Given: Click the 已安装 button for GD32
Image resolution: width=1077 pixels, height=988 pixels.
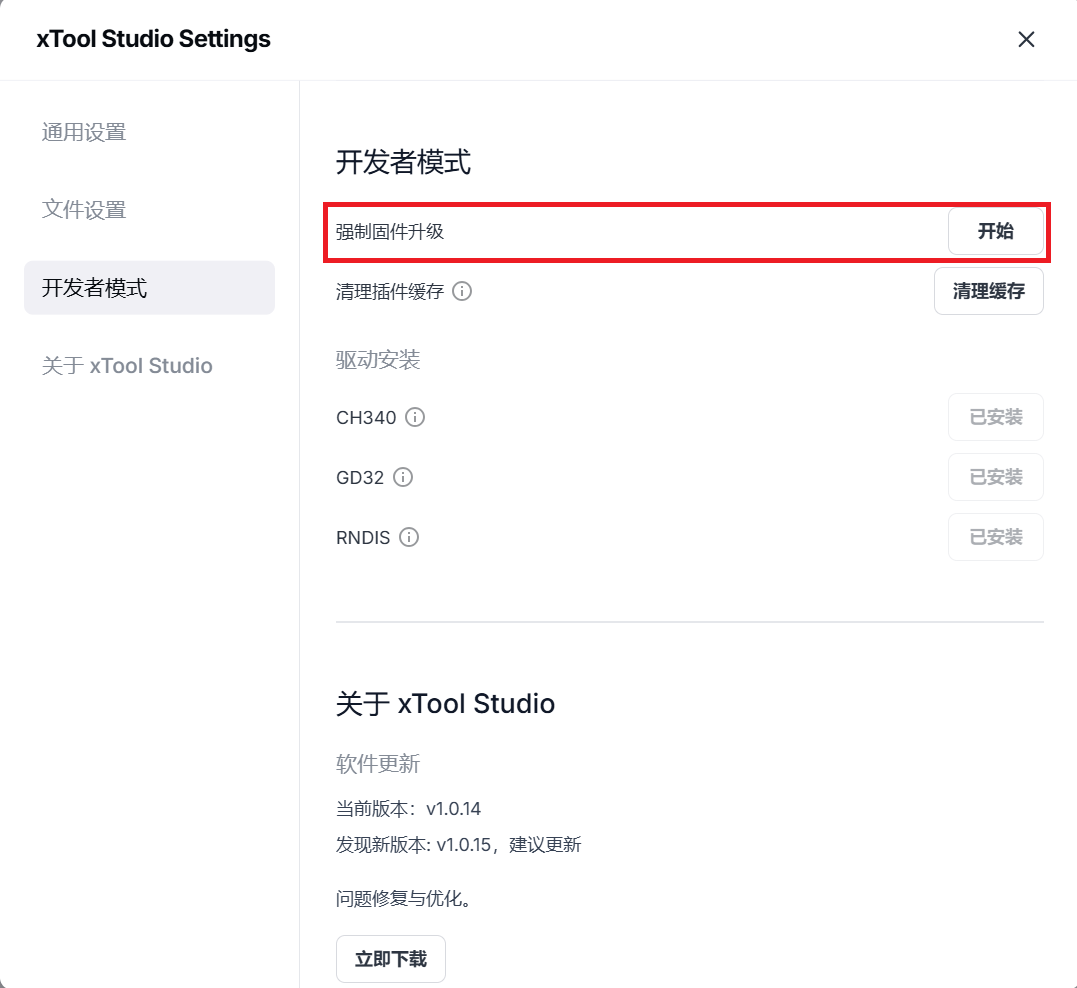Looking at the screenshot, I should [995, 477].
